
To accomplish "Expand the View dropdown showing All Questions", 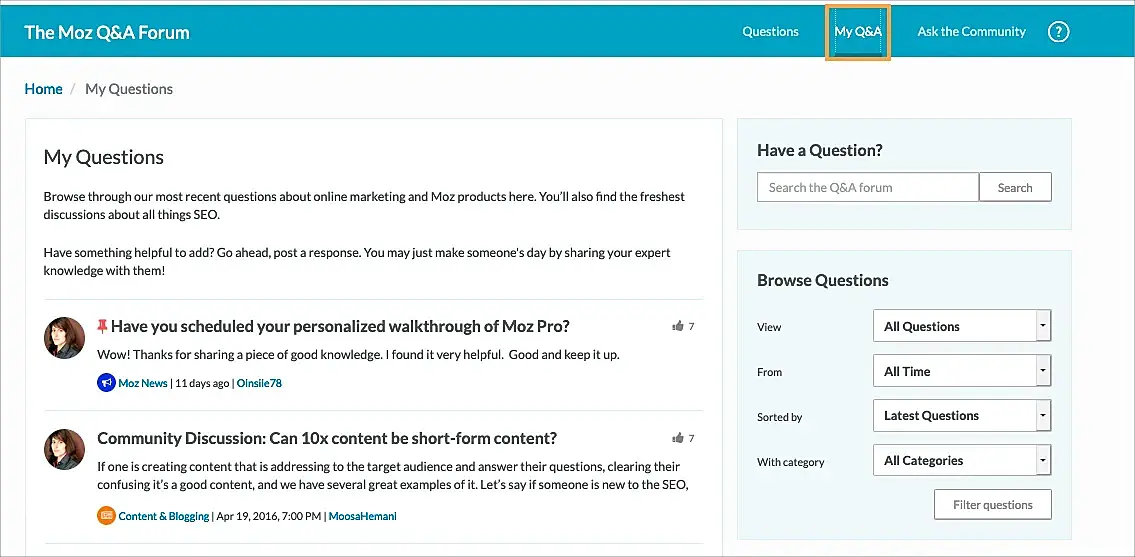I will tap(961, 326).
